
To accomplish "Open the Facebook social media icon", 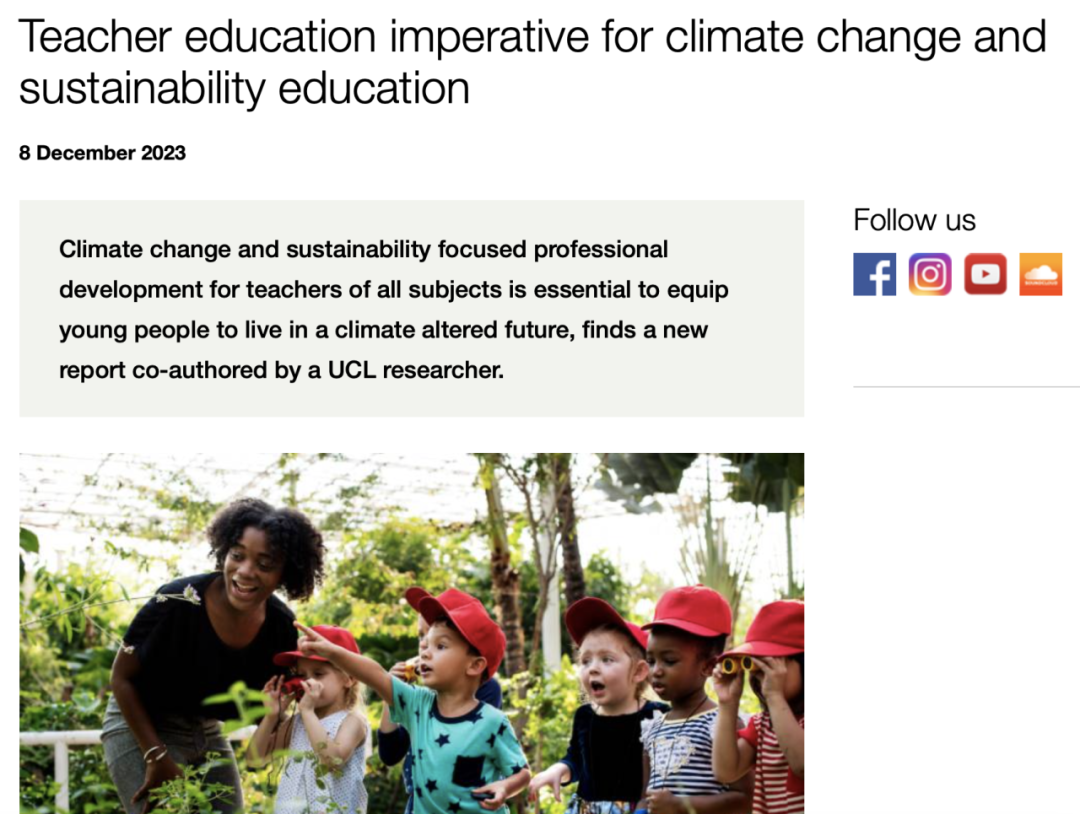I will click(x=874, y=274).
